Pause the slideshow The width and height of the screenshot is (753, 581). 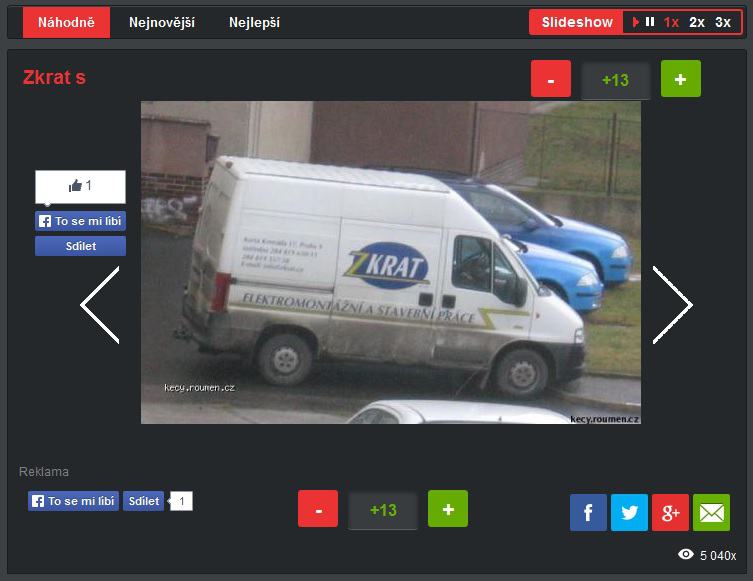click(650, 22)
